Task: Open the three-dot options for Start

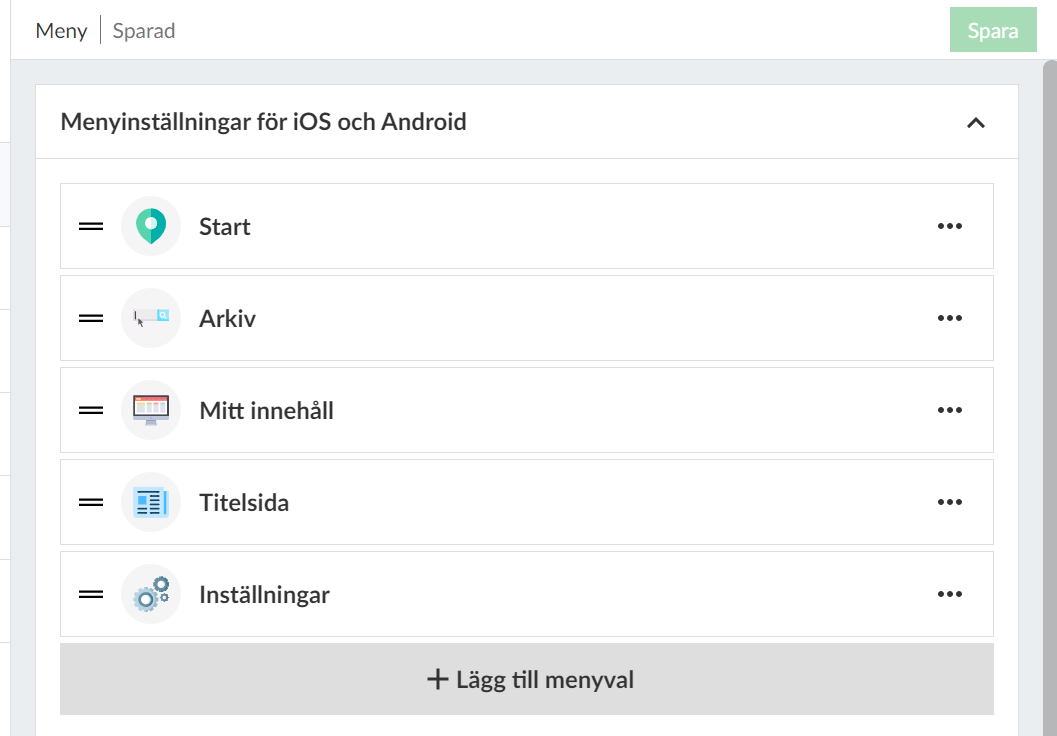Action: [x=949, y=226]
